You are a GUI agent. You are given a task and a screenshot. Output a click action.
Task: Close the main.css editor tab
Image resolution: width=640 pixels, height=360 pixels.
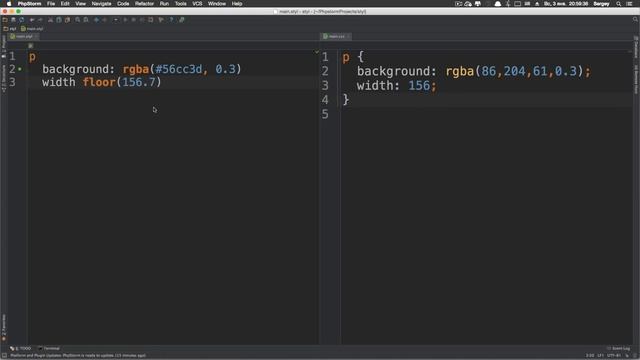pyautogui.click(x=348, y=36)
